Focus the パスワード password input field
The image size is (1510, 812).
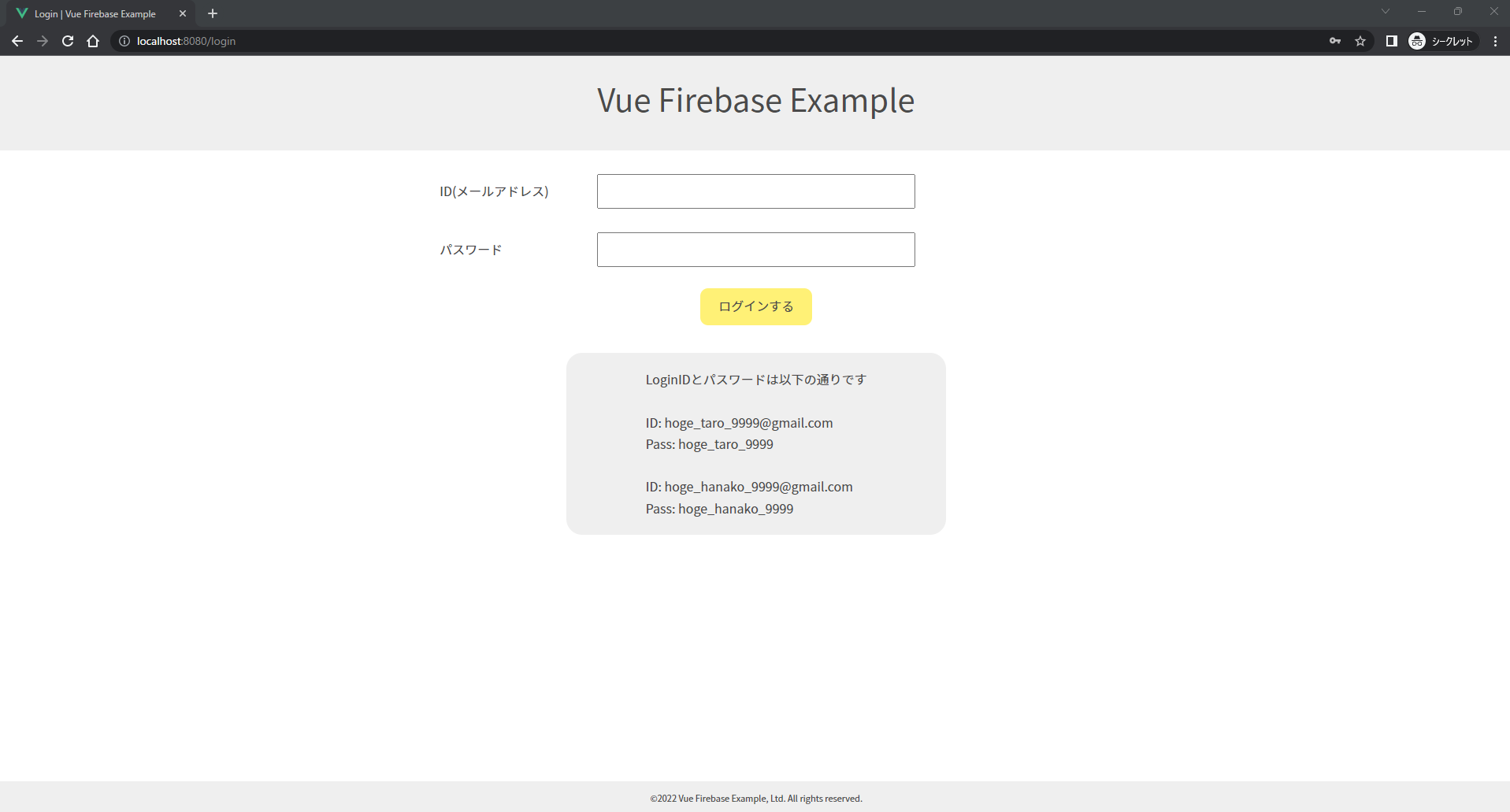point(755,250)
